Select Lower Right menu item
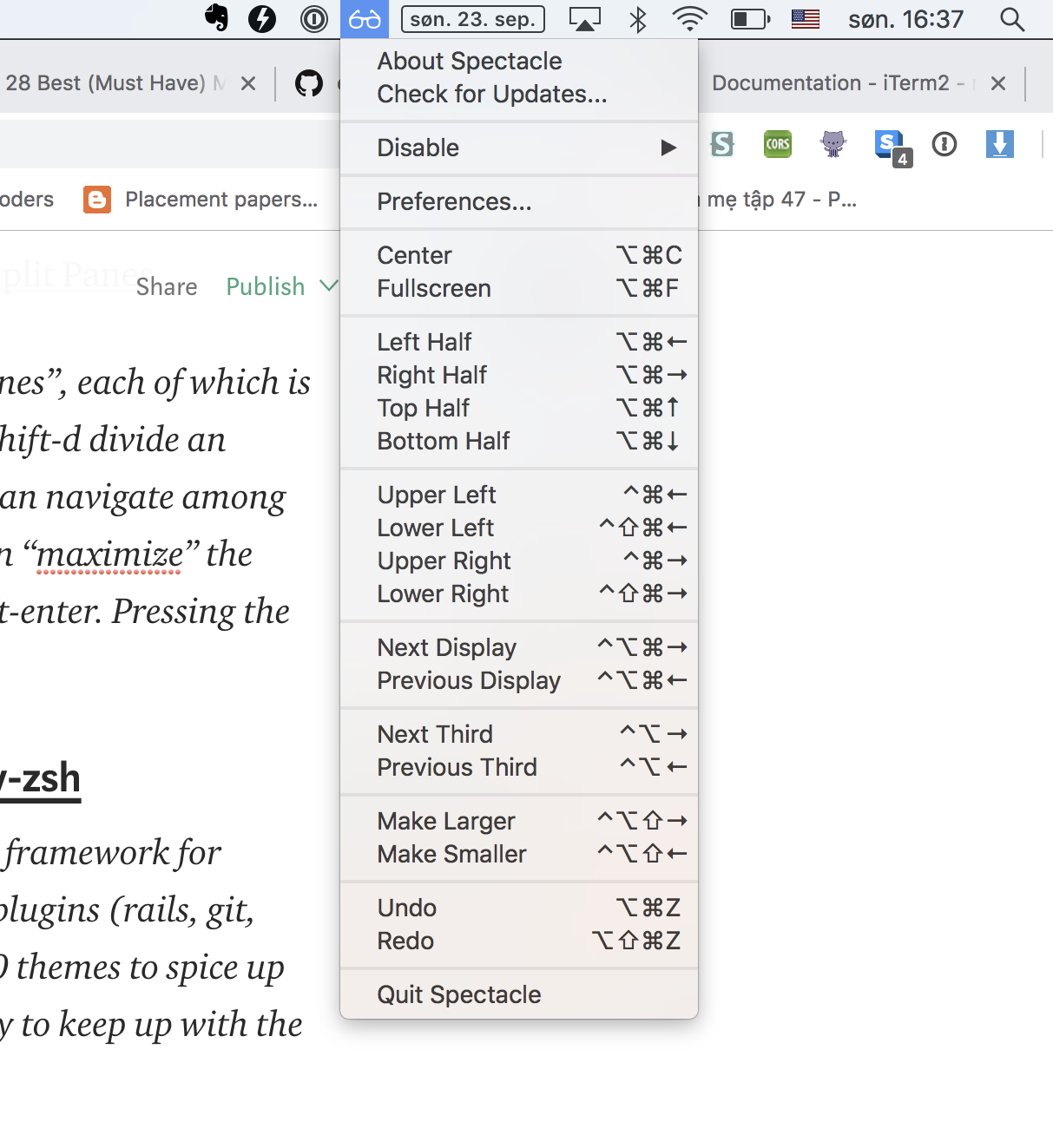This screenshot has width=1053, height=1148. [x=519, y=594]
